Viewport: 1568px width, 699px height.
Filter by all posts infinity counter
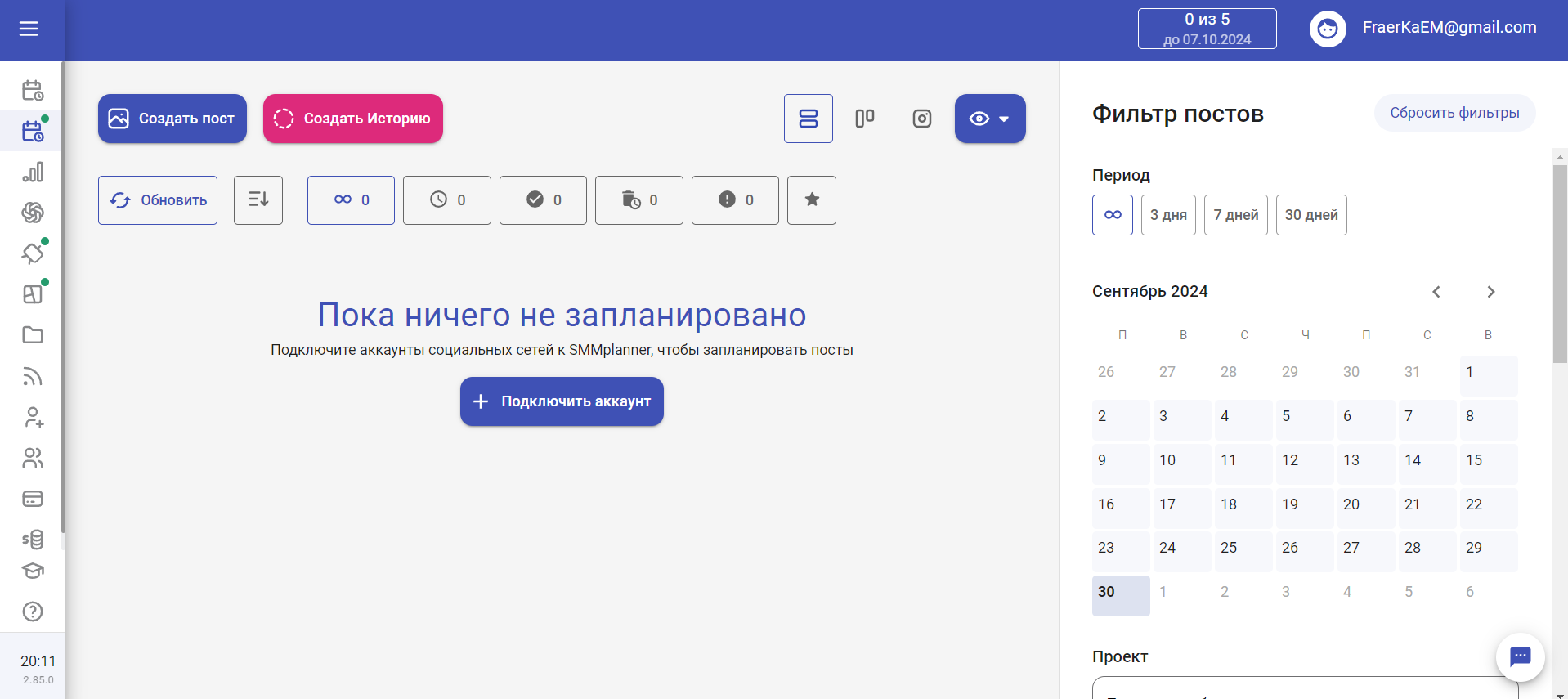[351, 200]
